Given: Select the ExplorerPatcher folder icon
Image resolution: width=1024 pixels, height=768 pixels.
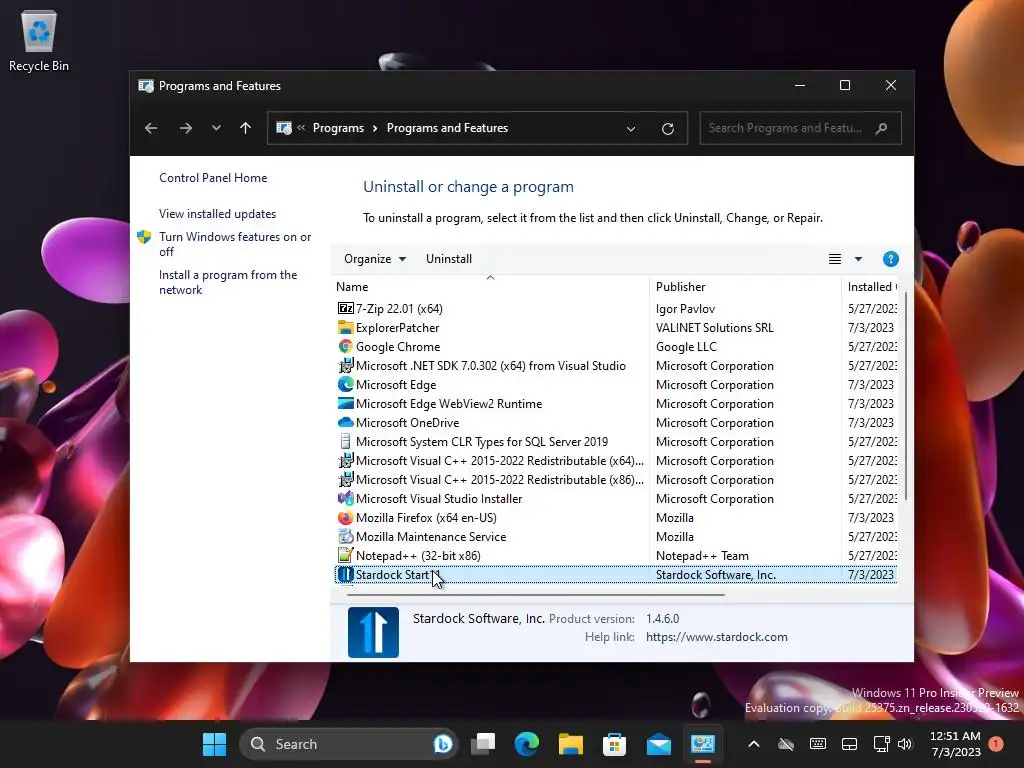Looking at the screenshot, I should [x=345, y=327].
